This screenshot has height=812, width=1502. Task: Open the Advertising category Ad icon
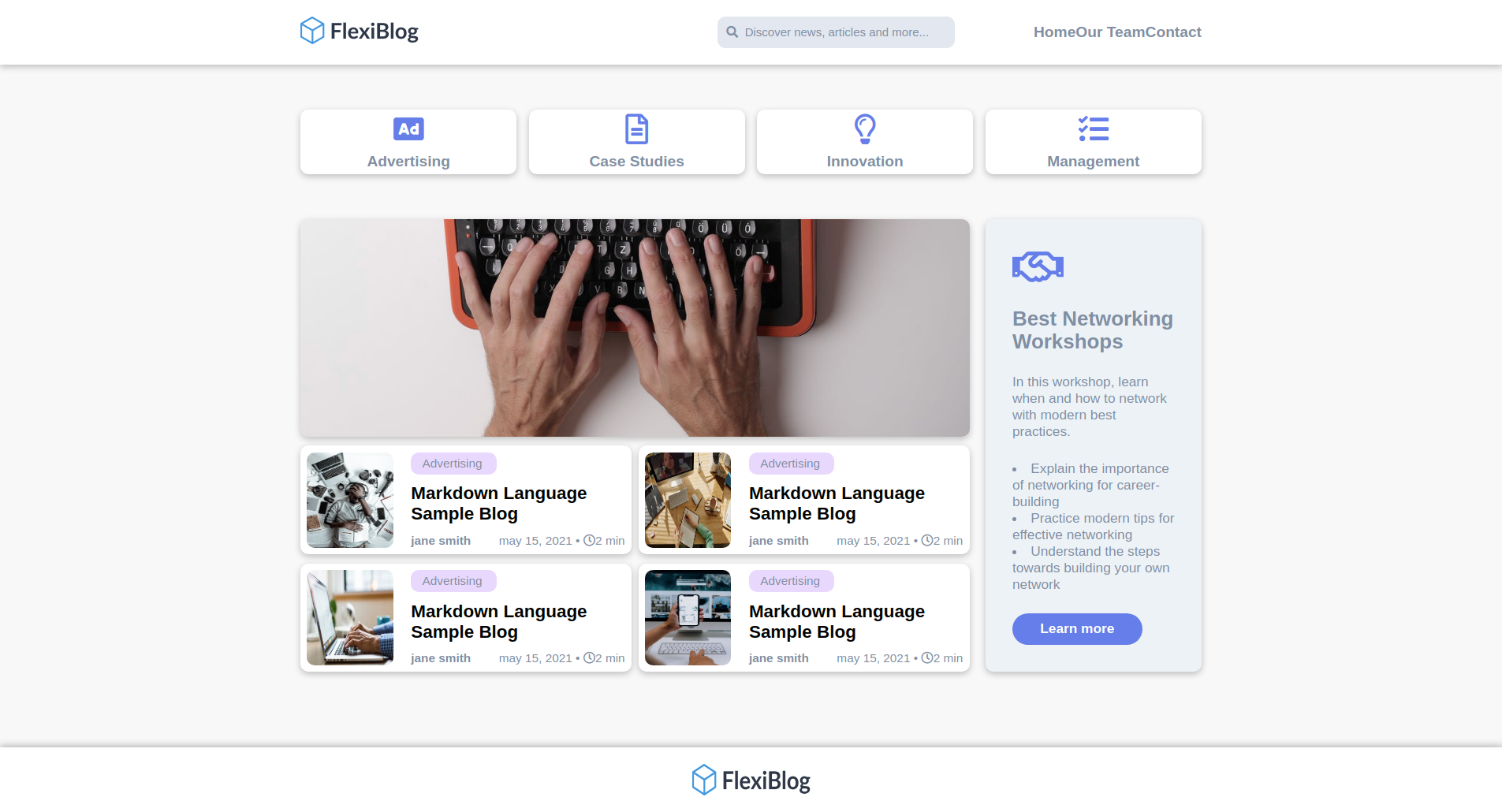tap(408, 129)
